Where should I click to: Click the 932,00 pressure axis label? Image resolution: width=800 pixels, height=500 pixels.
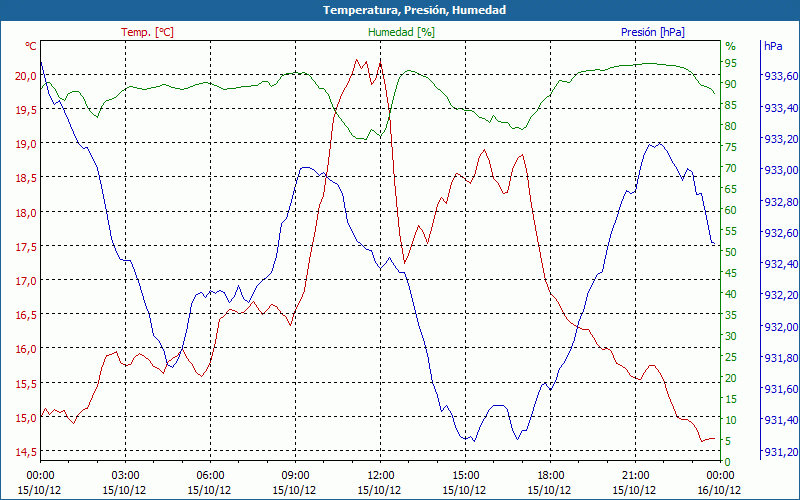[781, 327]
